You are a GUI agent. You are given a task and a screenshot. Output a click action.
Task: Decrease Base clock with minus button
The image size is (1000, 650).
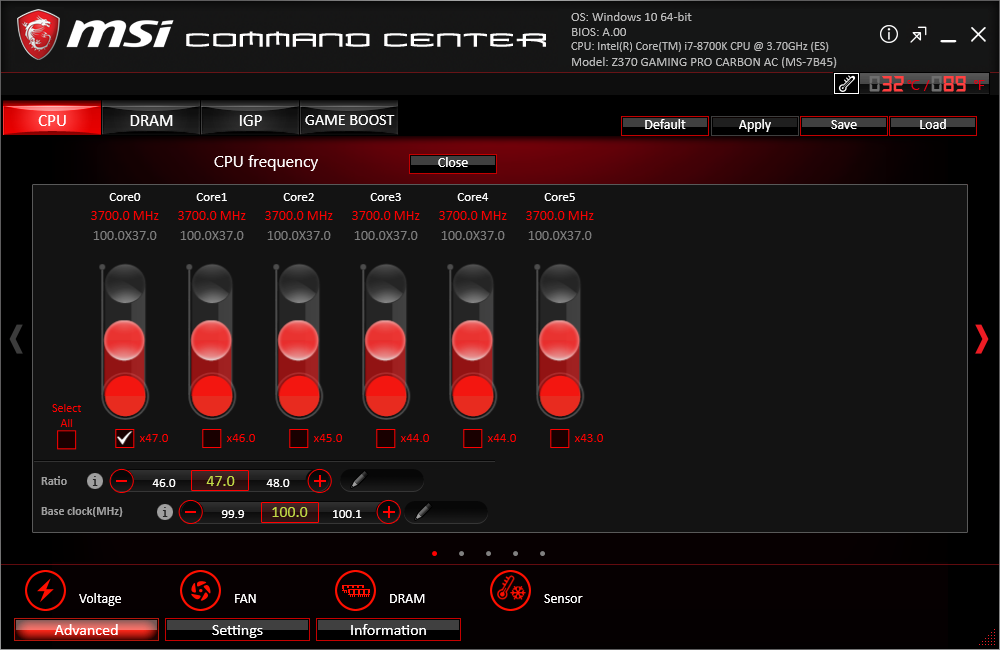pyautogui.click(x=191, y=512)
